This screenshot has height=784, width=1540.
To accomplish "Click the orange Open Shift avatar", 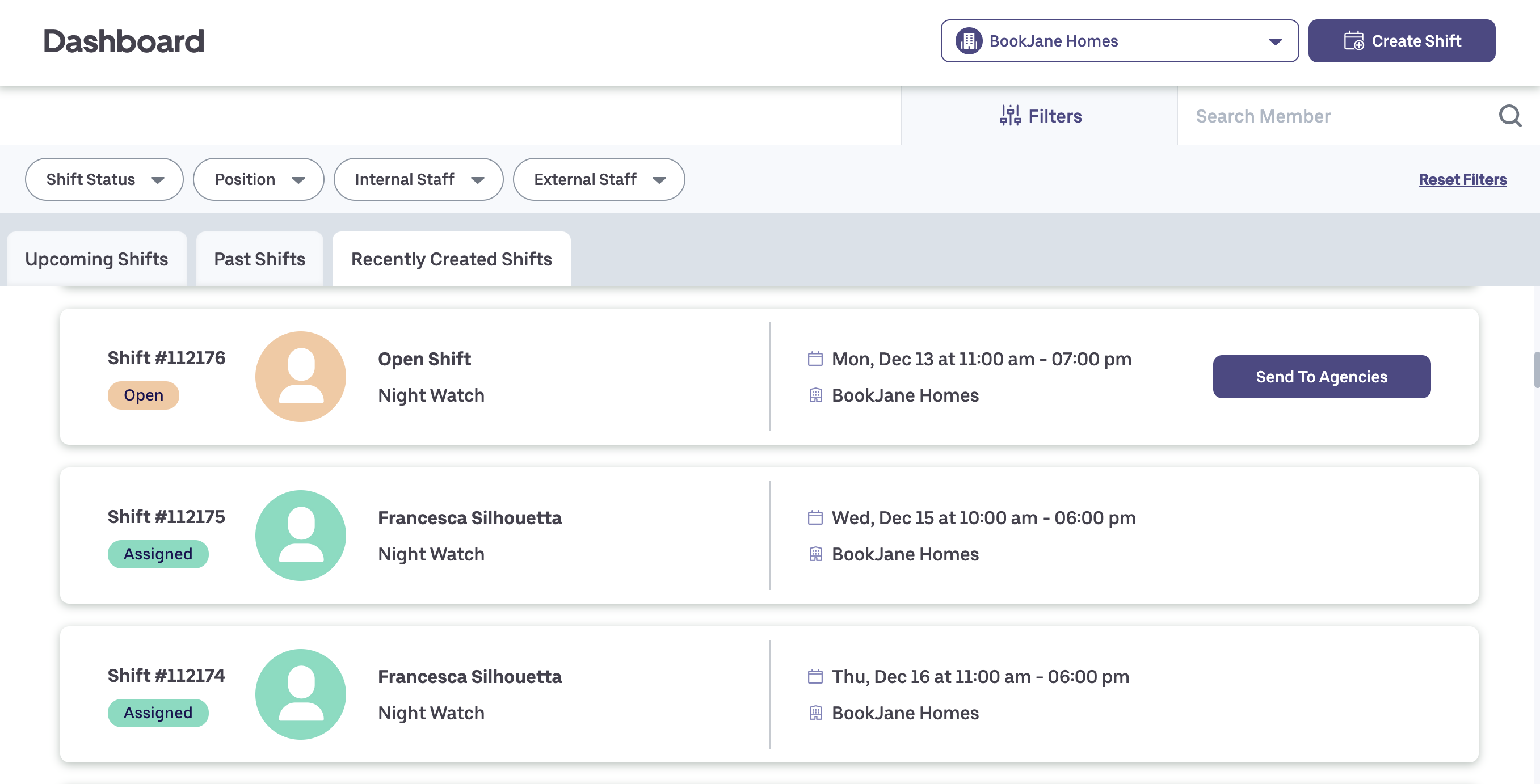I will [x=300, y=377].
